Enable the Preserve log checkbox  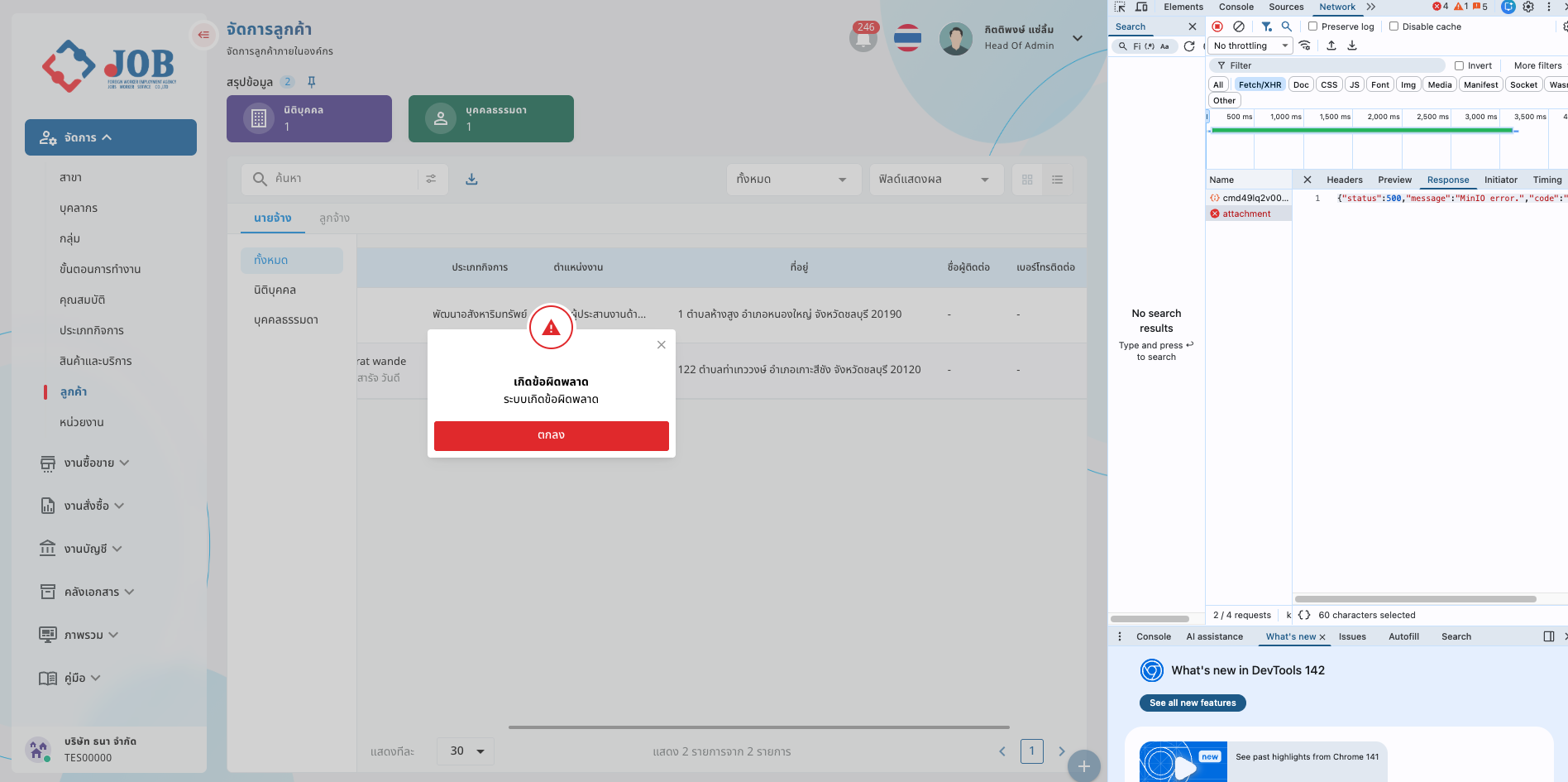tap(1312, 26)
